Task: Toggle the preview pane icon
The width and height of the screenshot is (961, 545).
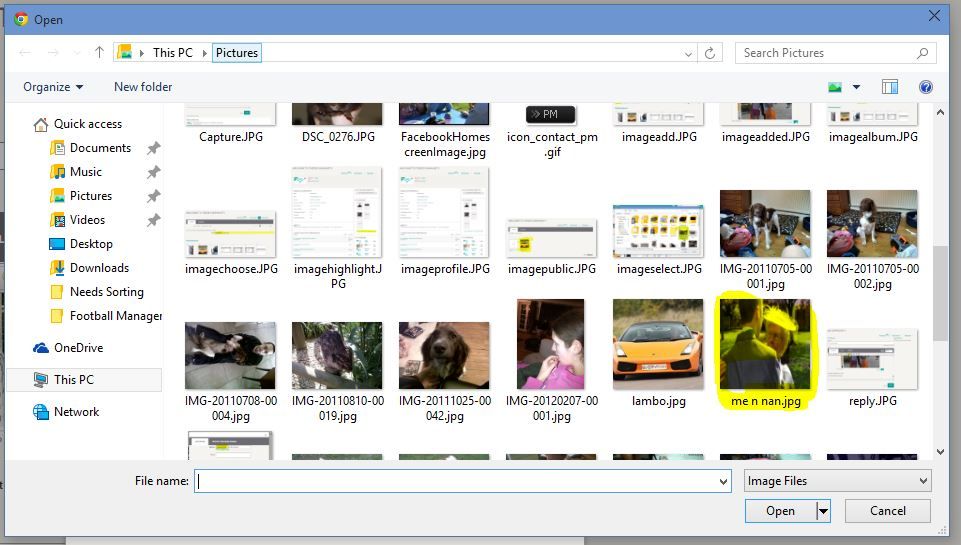Action: pyautogui.click(x=890, y=87)
